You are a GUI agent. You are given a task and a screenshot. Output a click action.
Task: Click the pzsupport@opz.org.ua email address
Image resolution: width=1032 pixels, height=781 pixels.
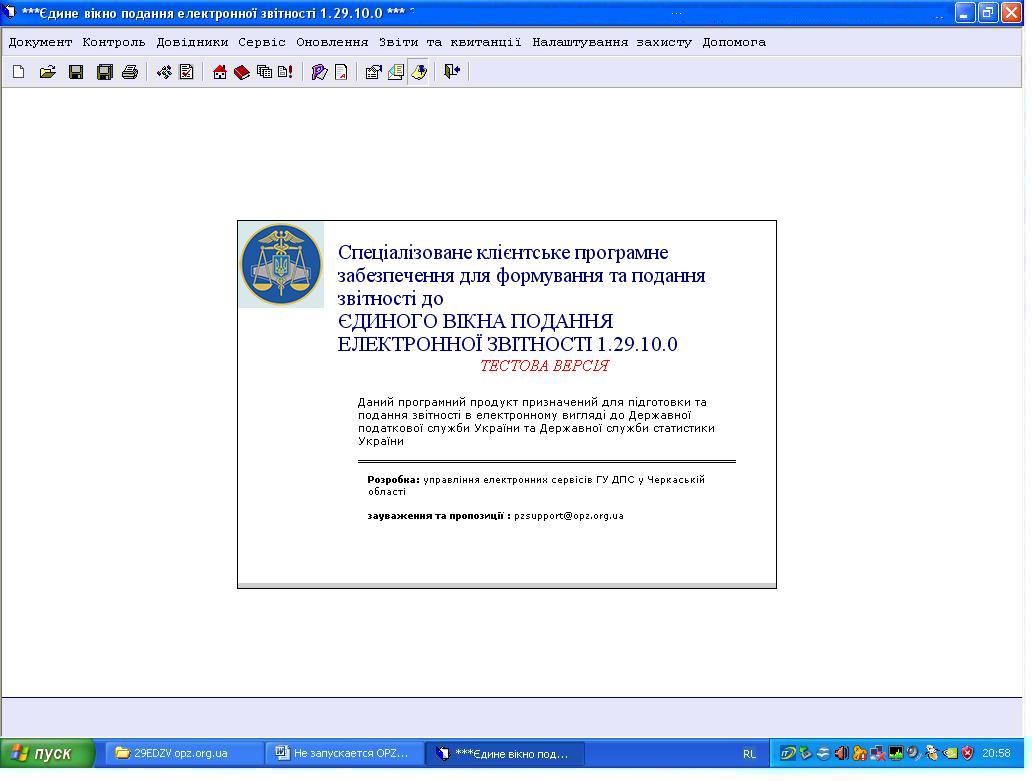click(569, 516)
